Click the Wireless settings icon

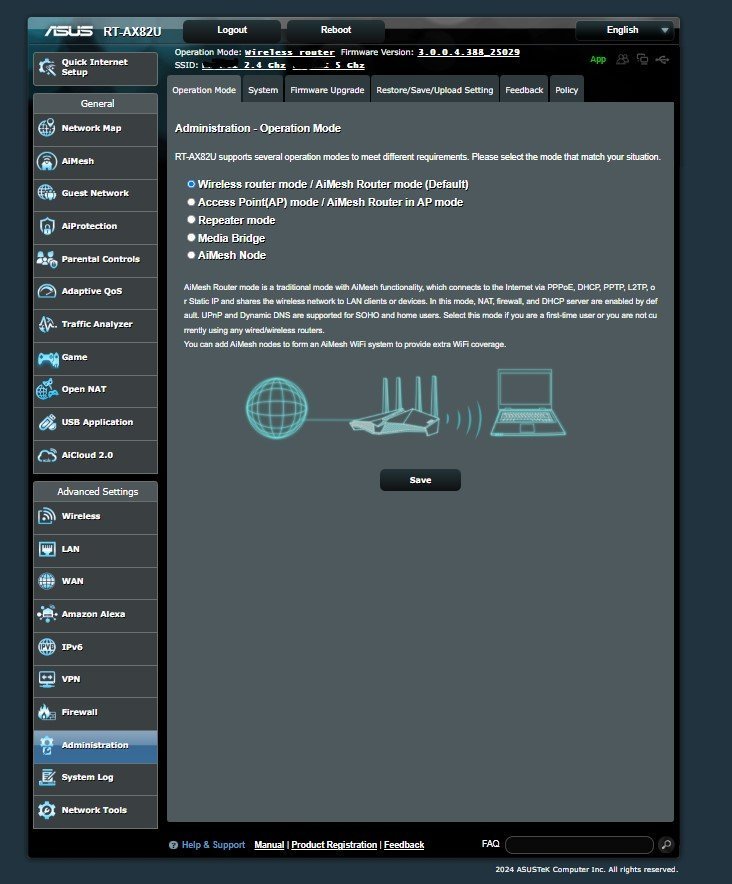47,516
